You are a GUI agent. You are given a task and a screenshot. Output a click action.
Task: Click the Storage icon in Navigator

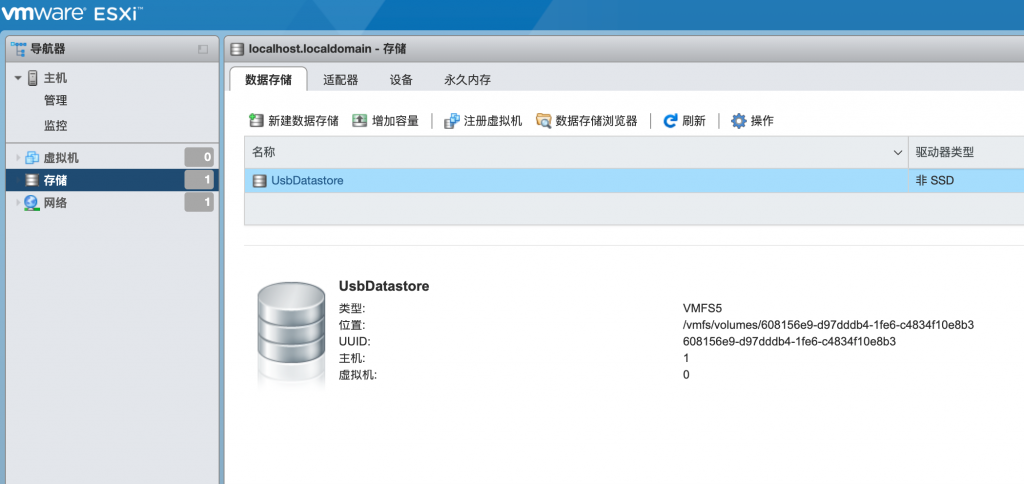tap(32, 180)
